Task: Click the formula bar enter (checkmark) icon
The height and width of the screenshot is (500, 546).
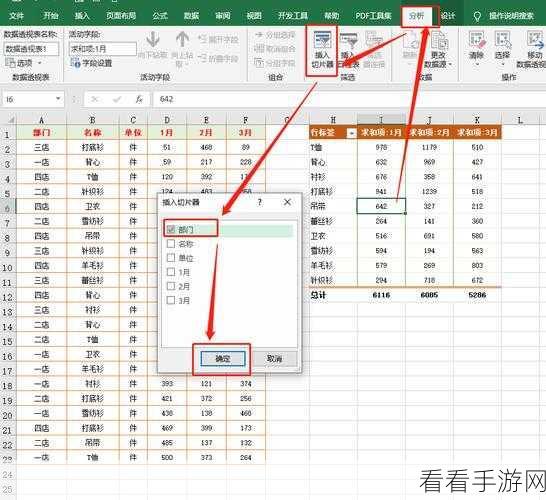Action: coord(117,100)
